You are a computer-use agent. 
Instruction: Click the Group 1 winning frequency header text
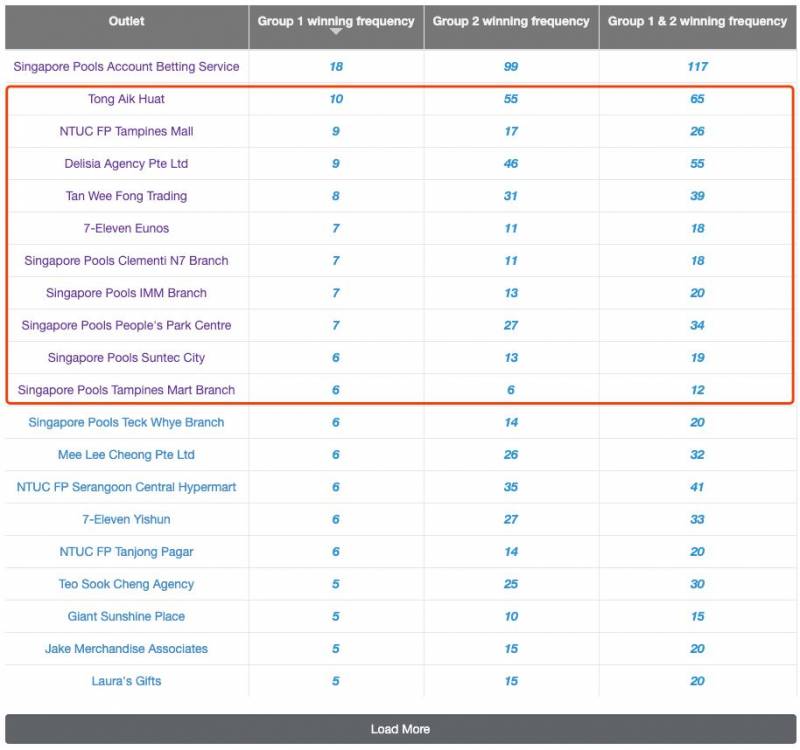336,20
